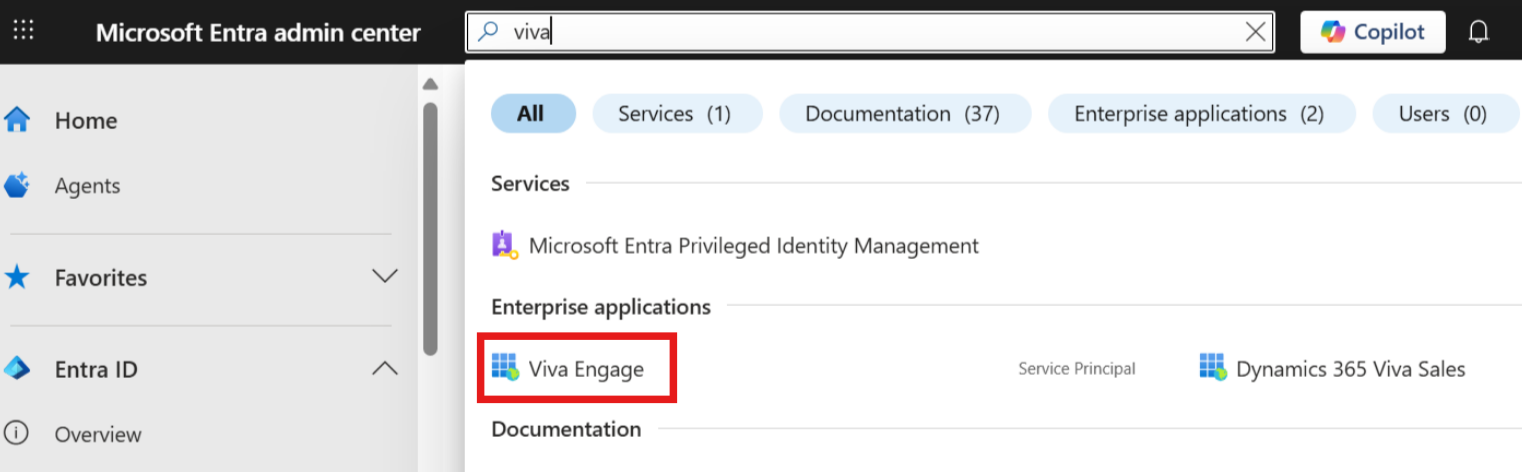Expand the Favorites section chevron
Image resolution: width=1522 pixels, height=472 pixels.
click(x=385, y=276)
